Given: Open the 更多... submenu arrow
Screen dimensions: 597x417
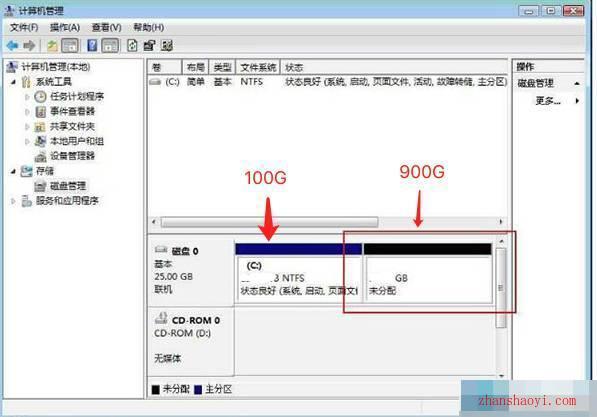Looking at the screenshot, I should coord(577,101).
